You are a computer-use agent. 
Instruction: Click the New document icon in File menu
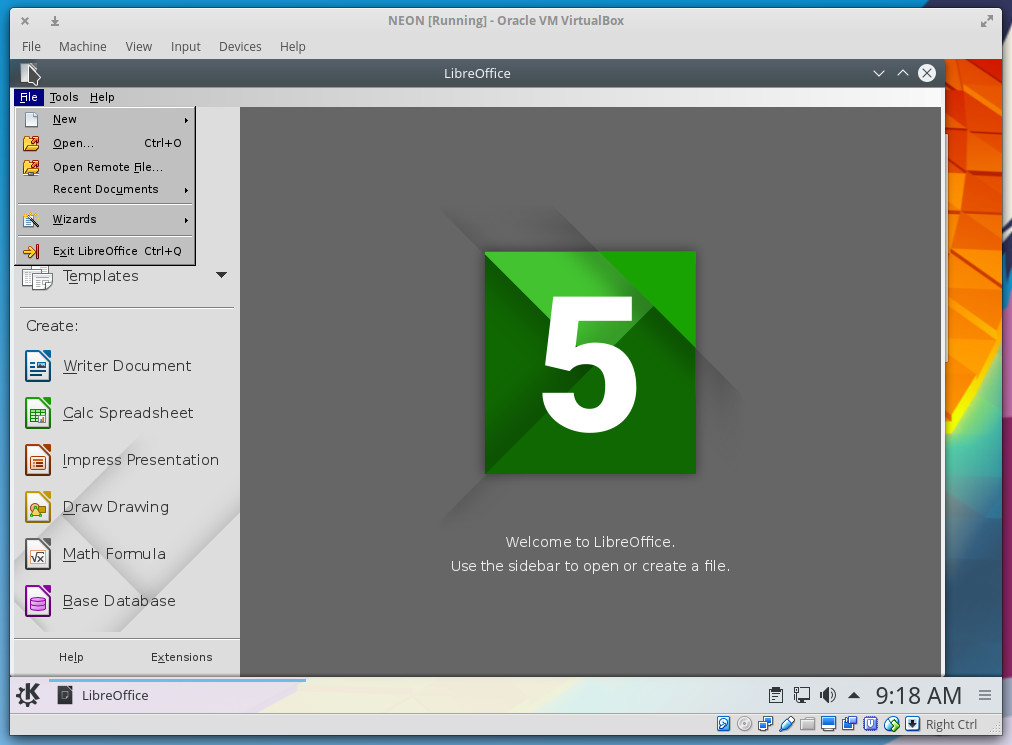tap(31, 119)
